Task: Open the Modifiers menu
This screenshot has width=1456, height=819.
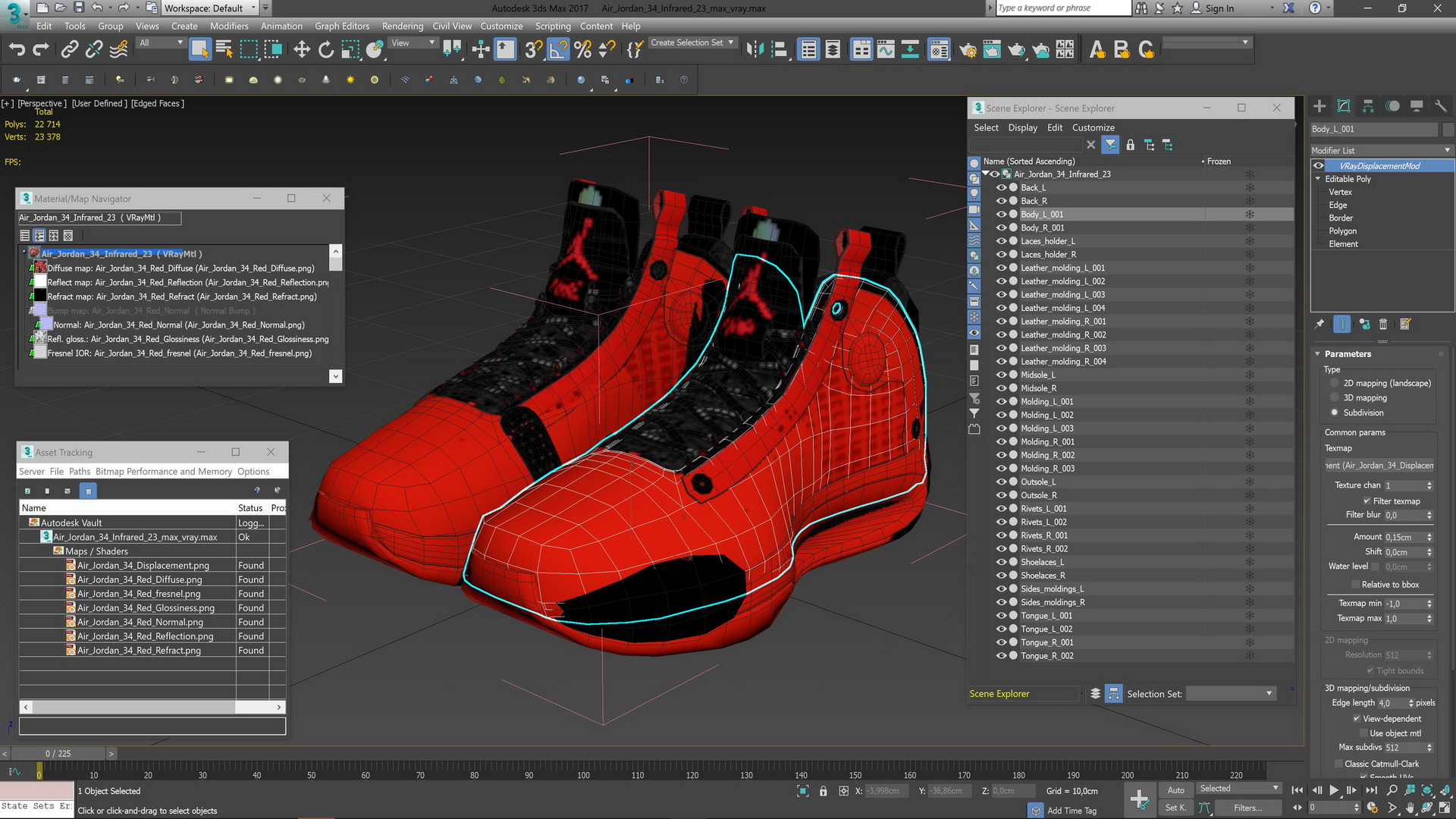Action: 229,26
